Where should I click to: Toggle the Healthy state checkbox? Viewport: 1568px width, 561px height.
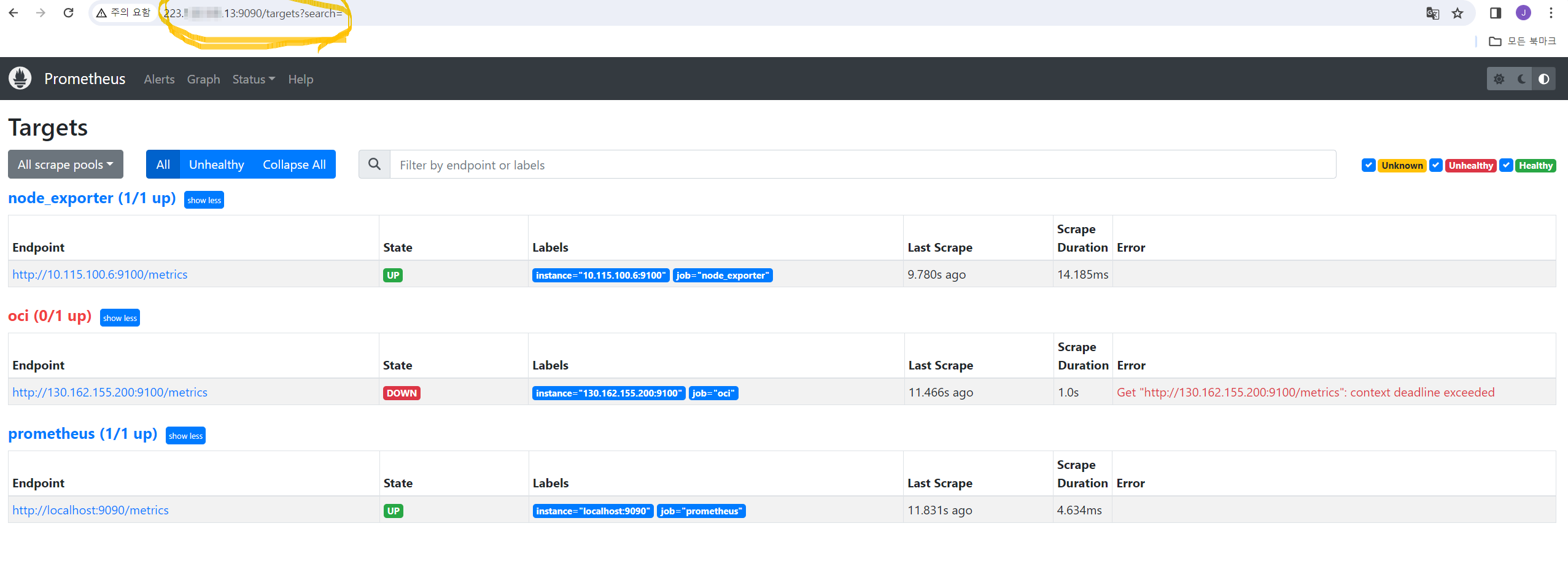pos(1506,165)
